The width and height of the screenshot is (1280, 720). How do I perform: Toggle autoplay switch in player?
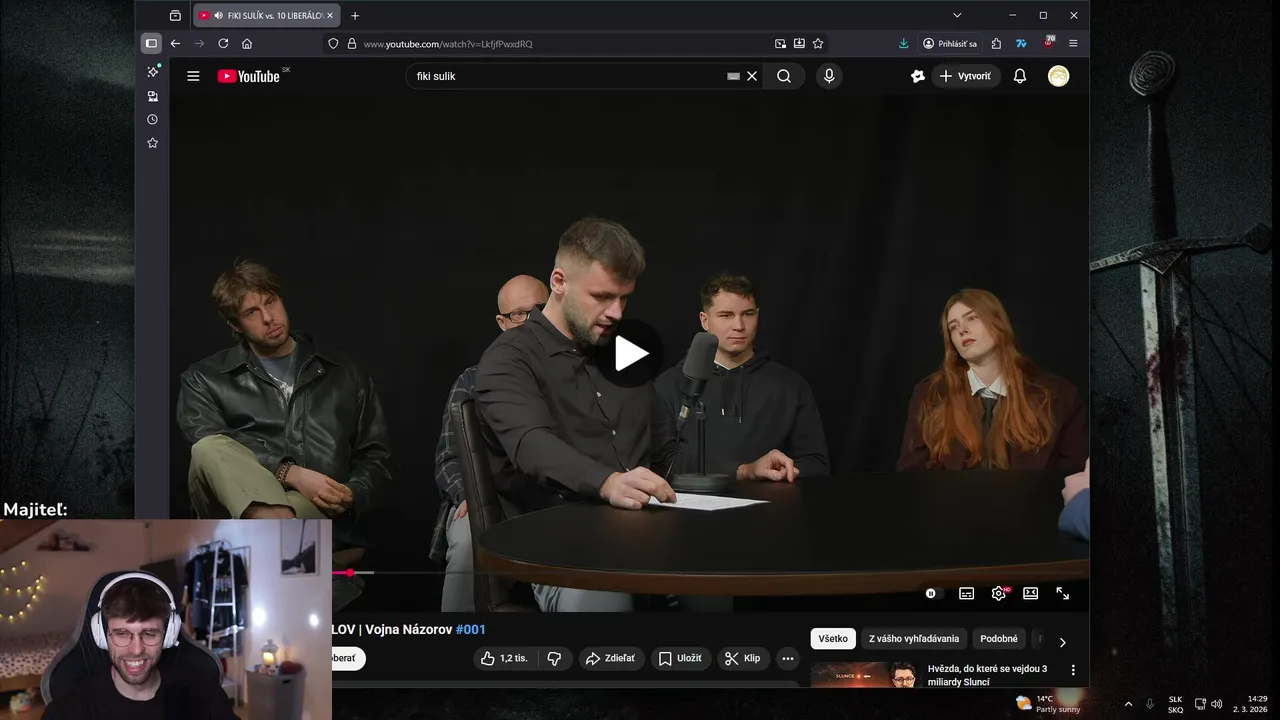[932, 593]
